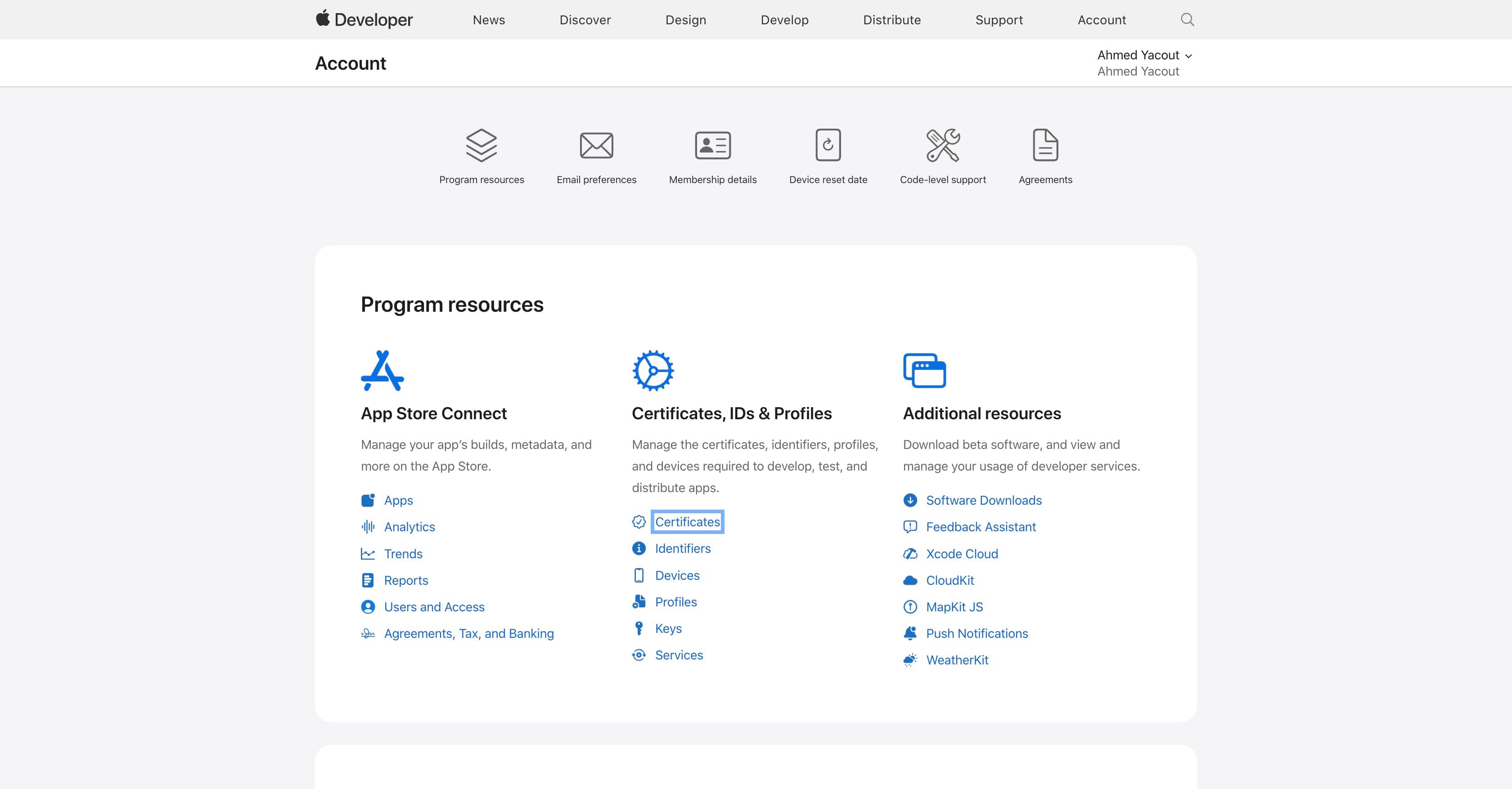Viewport: 1512px width, 789px height.
Task: Click the Device reset date icon
Action: (x=828, y=145)
